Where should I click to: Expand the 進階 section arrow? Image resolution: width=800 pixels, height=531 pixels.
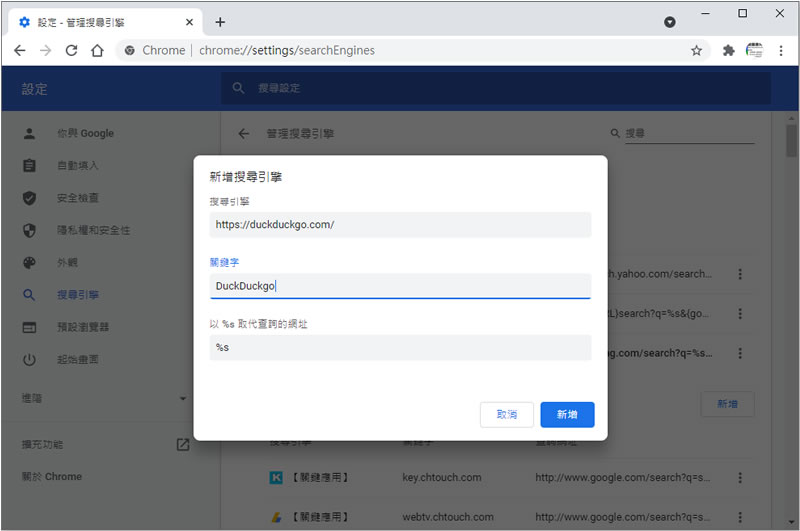tap(183, 398)
